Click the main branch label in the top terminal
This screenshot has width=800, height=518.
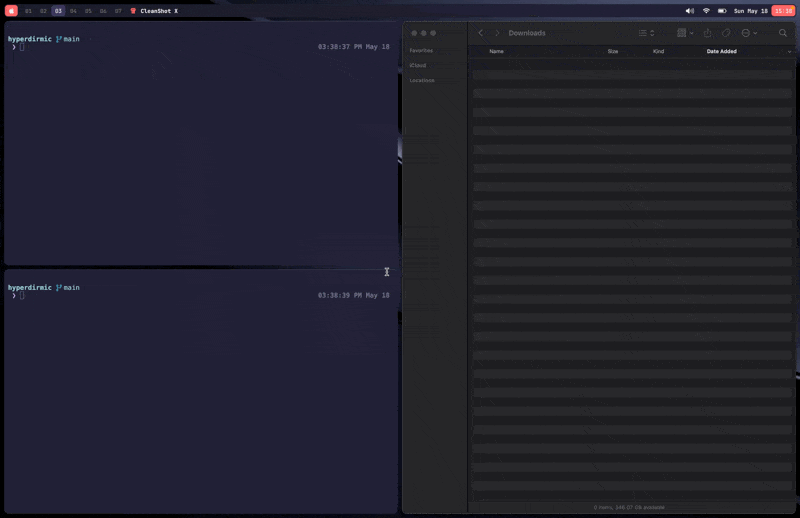71,39
